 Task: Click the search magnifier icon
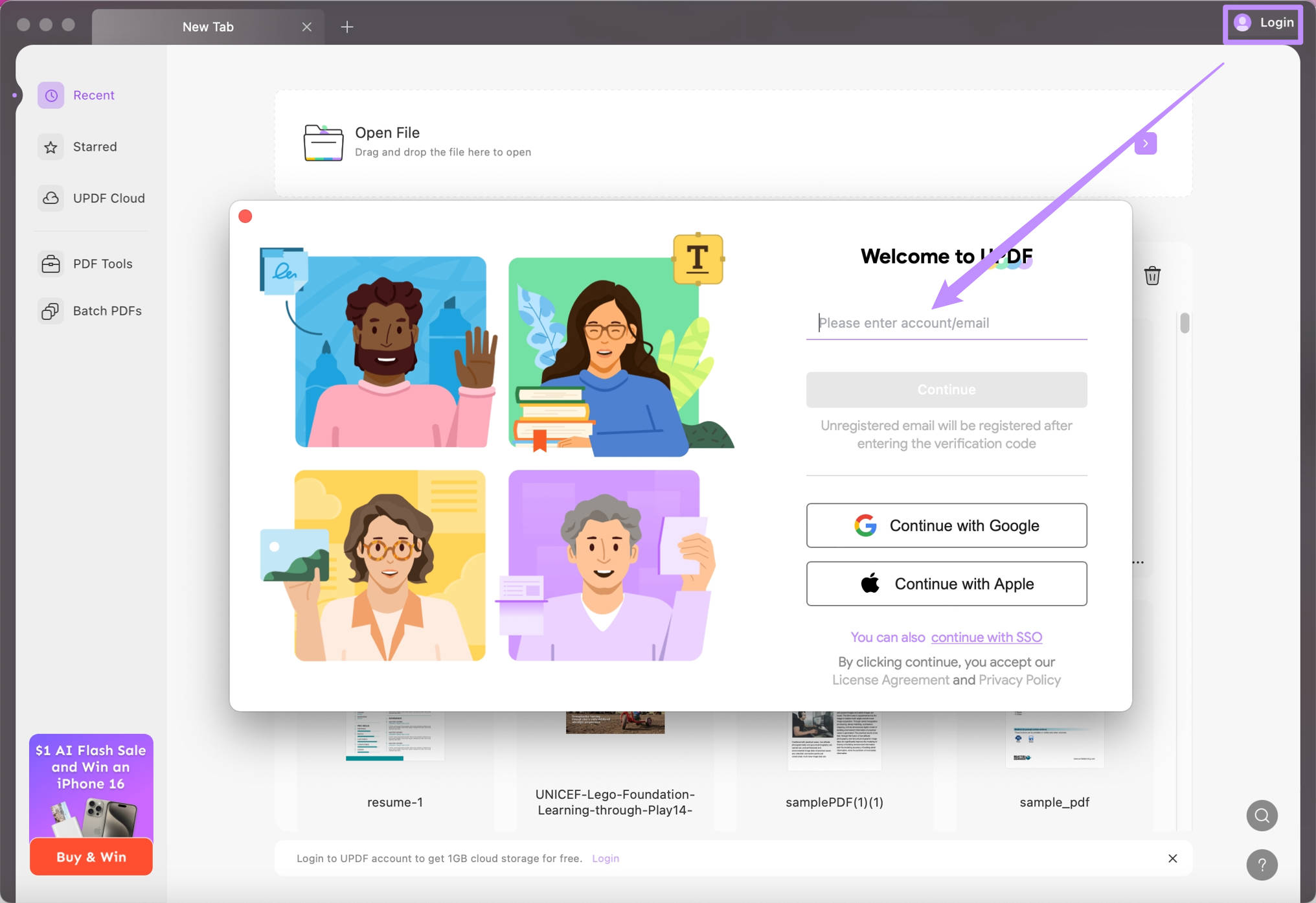pos(1262,816)
